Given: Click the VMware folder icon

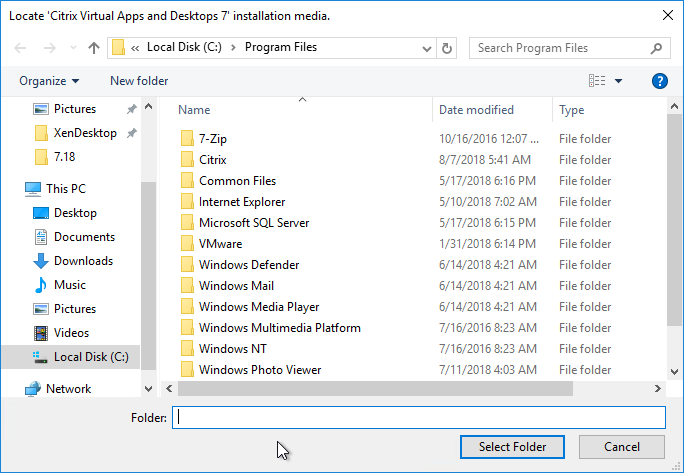Looking at the screenshot, I should click(x=187, y=243).
